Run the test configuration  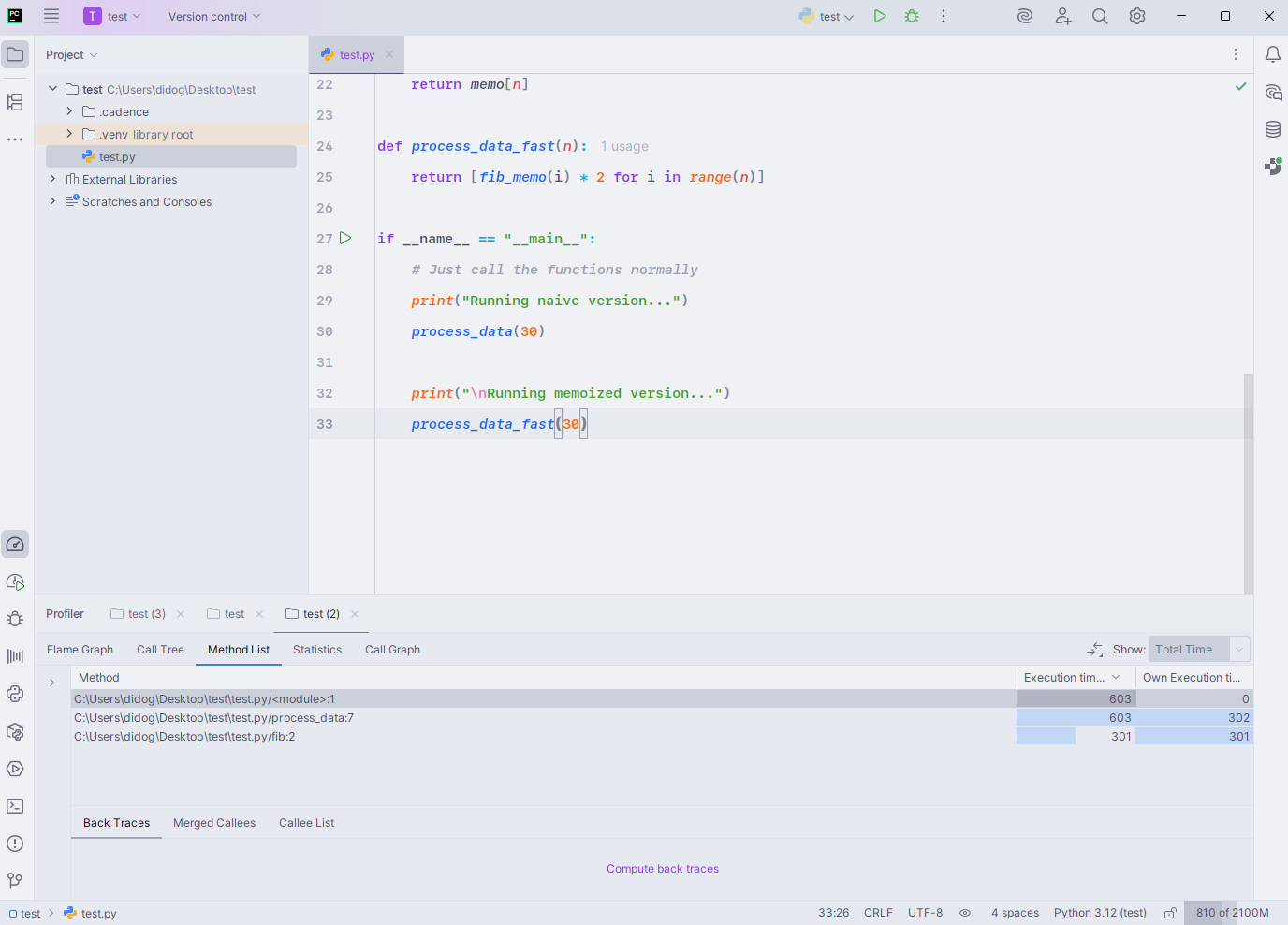pos(879,16)
